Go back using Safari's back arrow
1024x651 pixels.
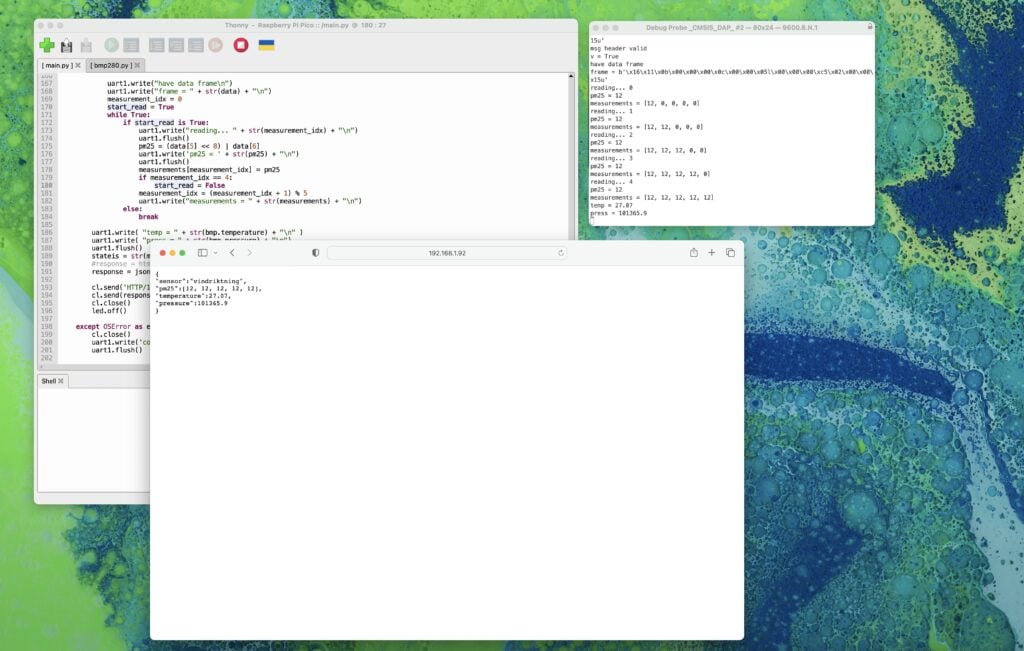point(231,253)
